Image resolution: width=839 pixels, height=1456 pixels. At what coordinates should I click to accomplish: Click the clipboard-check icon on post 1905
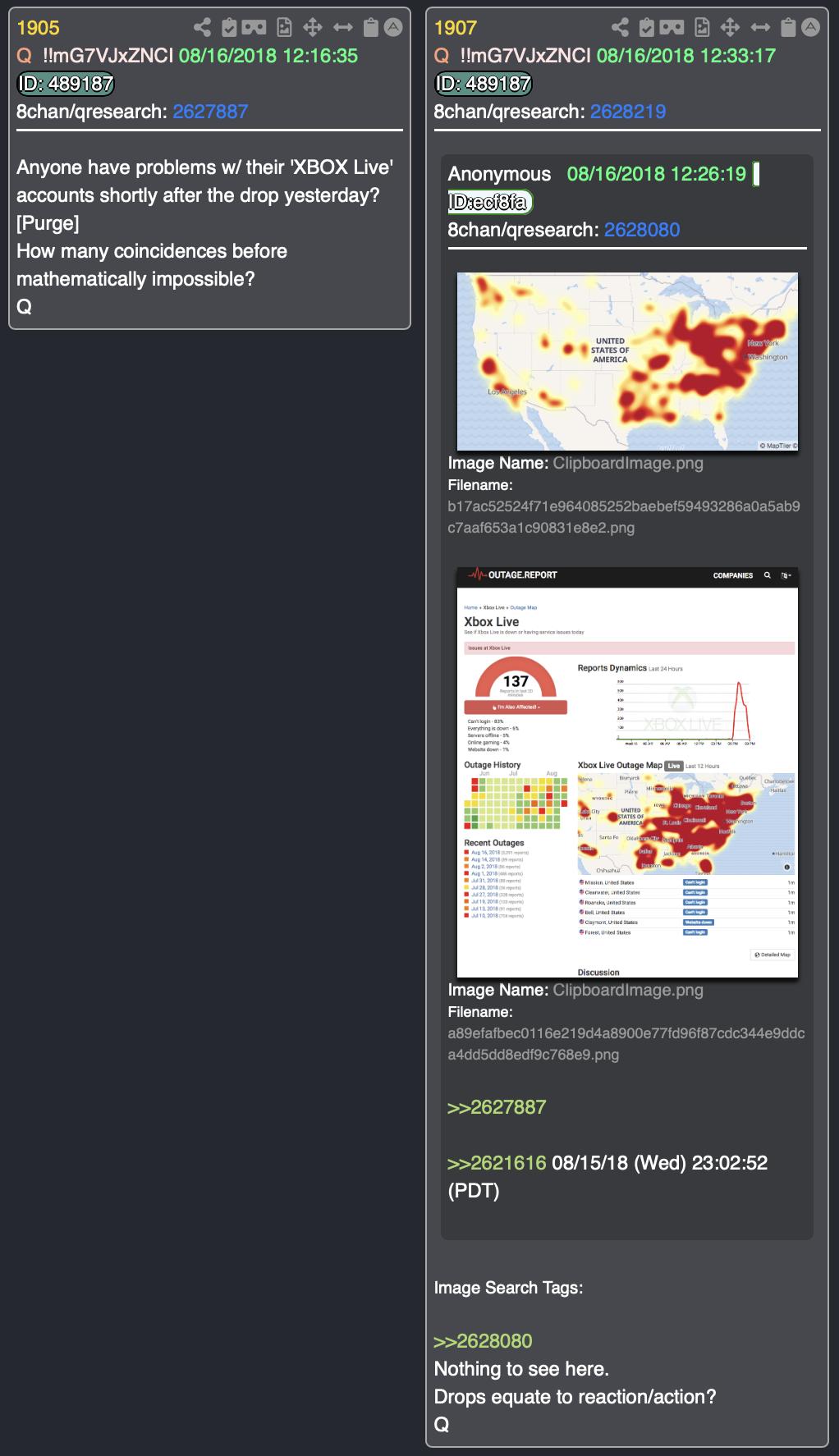point(229,28)
